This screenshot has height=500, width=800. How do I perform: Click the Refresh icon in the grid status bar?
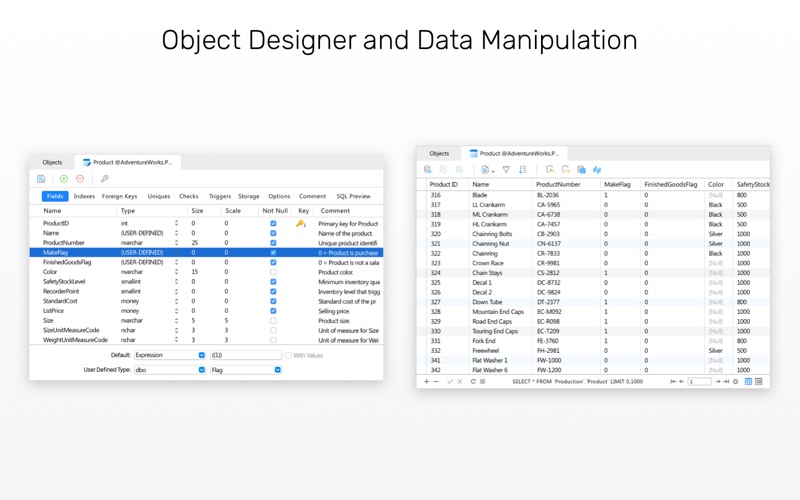(x=473, y=381)
